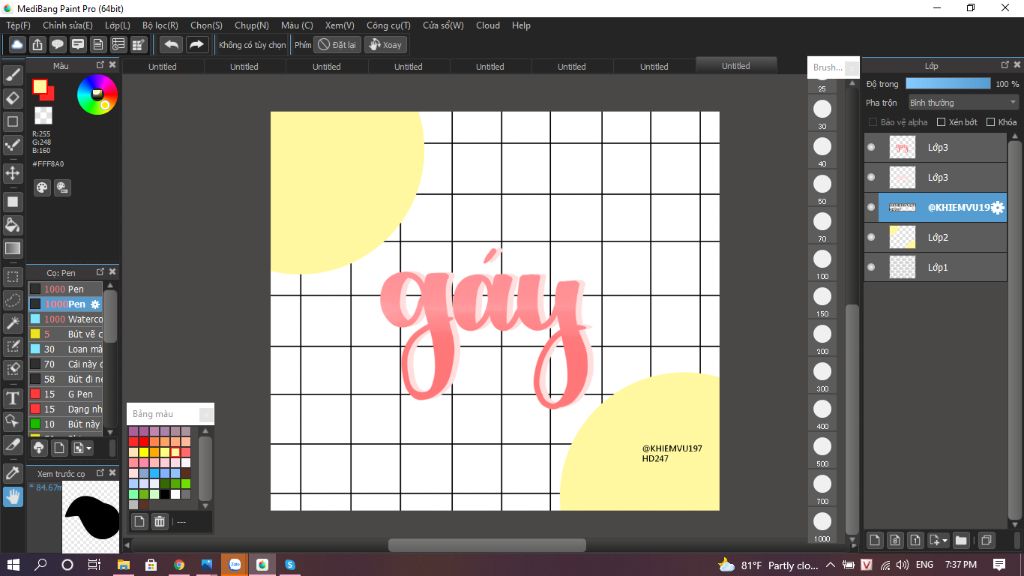Select the Lớp2 layer row
This screenshot has height=576, width=1024.
coord(936,237)
